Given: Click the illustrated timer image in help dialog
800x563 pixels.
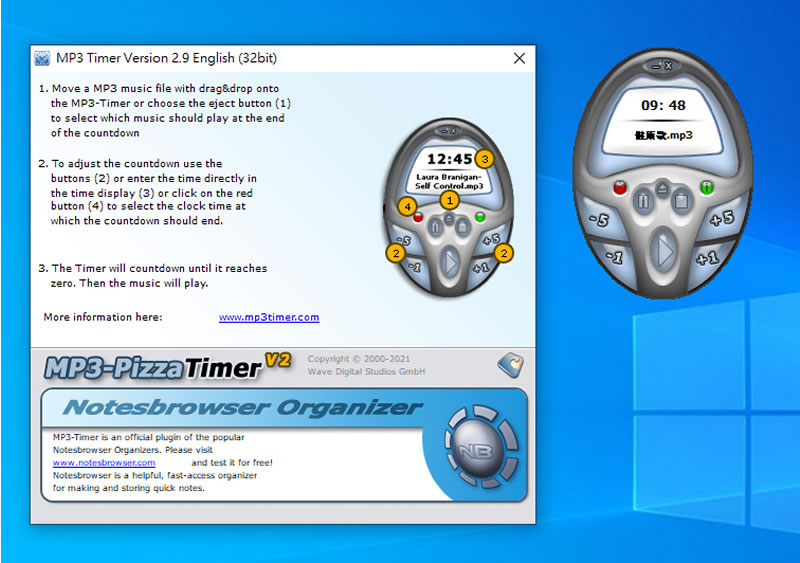Looking at the screenshot, I should point(448,207).
